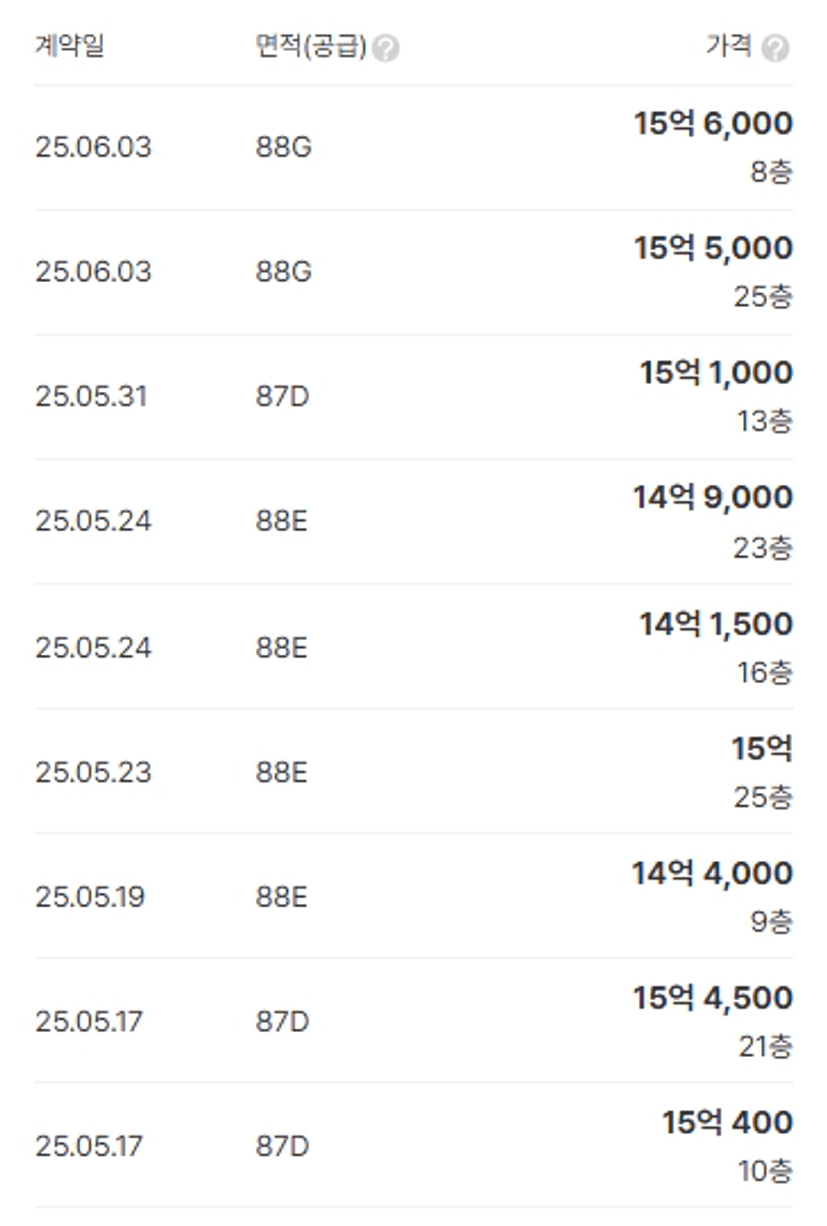Click the help icon next to 면적(공급)
The width and height of the screenshot is (827, 1226).
pos(386,48)
